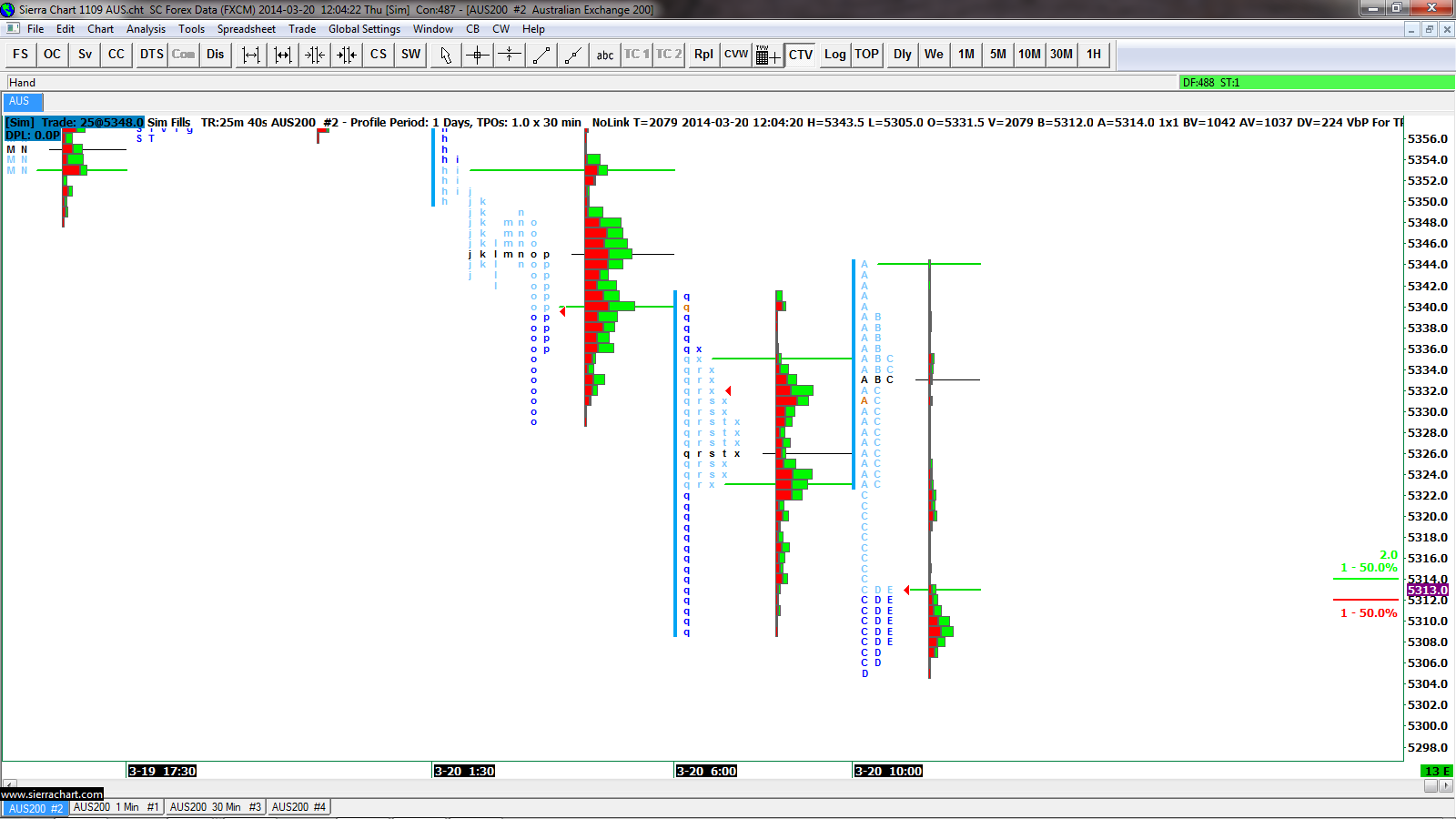Viewport: 1456px width, 819px height.
Task: Click the DTS toolbar button
Action: (151, 55)
